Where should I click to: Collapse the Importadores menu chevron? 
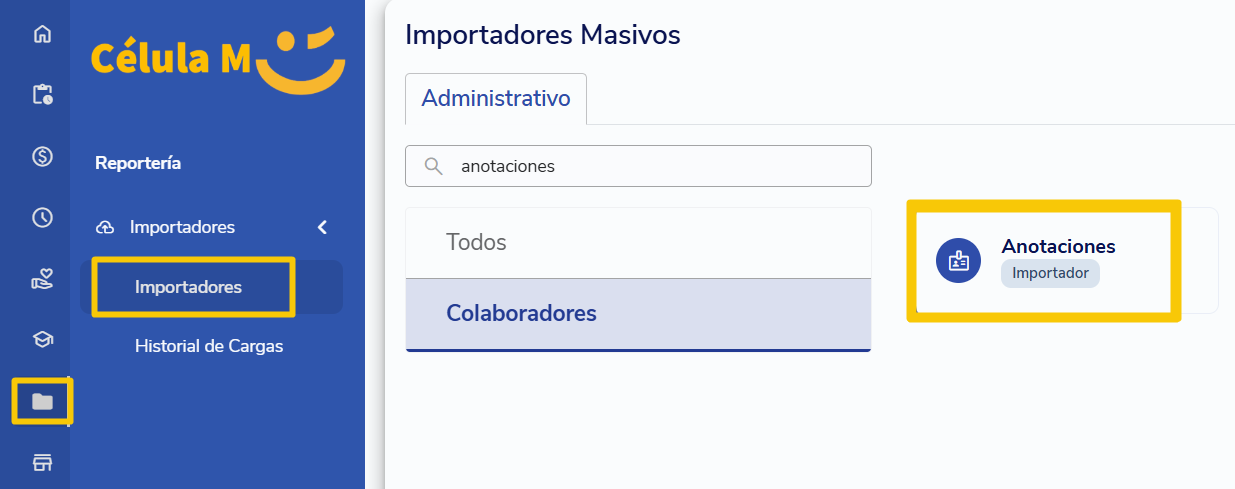pyautogui.click(x=322, y=227)
